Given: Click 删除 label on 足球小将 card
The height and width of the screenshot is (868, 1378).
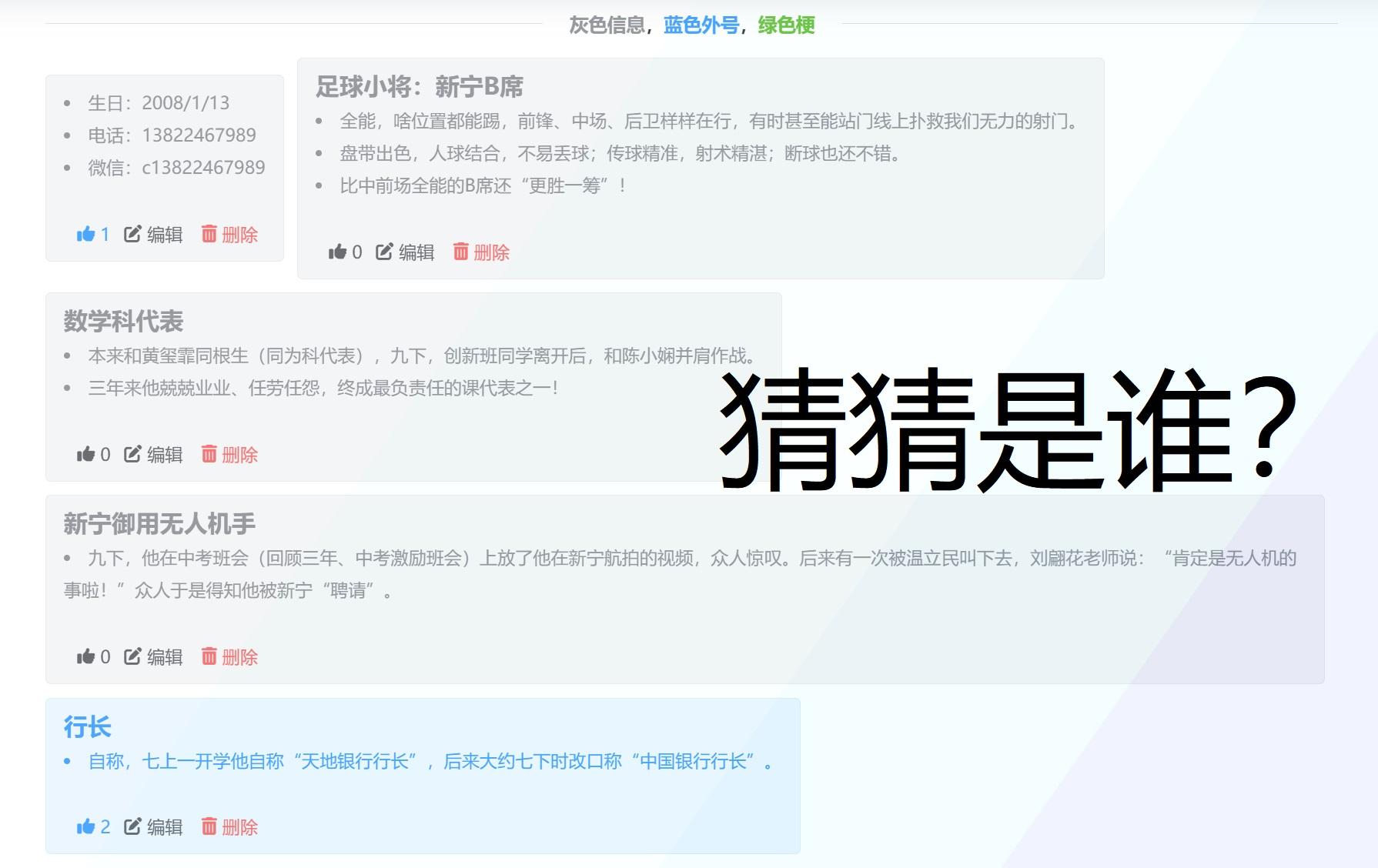Looking at the screenshot, I should point(491,252).
